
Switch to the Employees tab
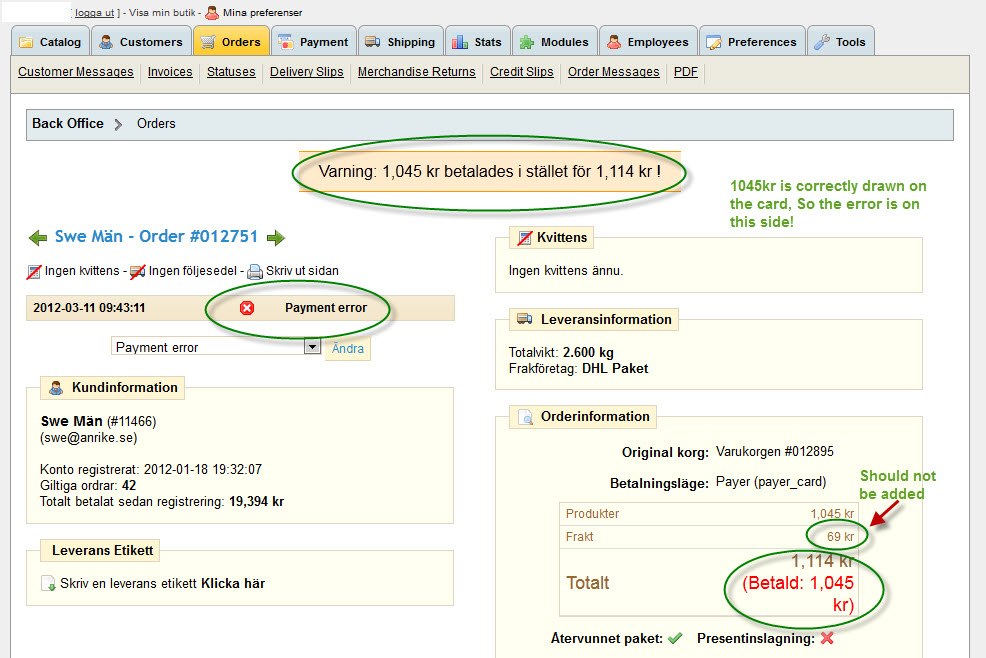point(648,42)
